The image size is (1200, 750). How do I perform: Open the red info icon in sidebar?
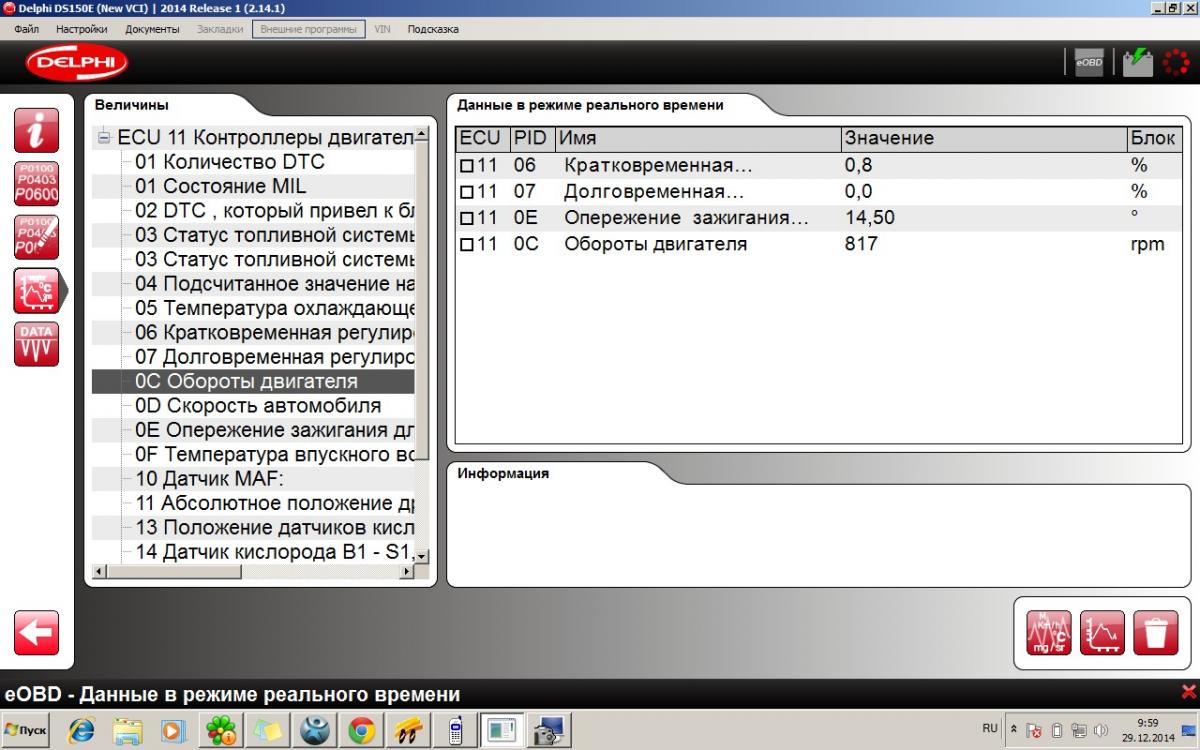tap(36, 130)
